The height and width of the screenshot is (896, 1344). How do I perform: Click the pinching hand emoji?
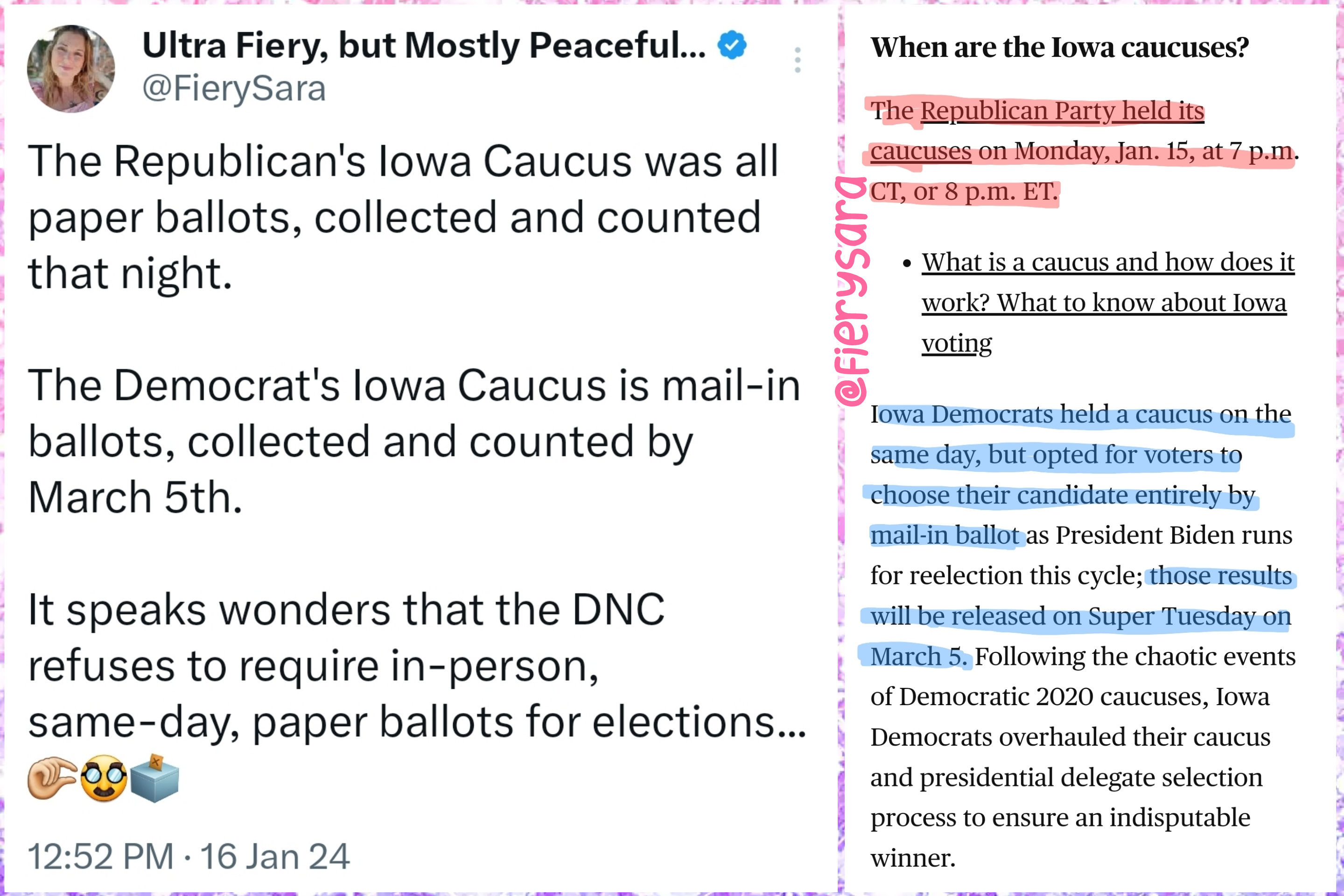(x=52, y=778)
